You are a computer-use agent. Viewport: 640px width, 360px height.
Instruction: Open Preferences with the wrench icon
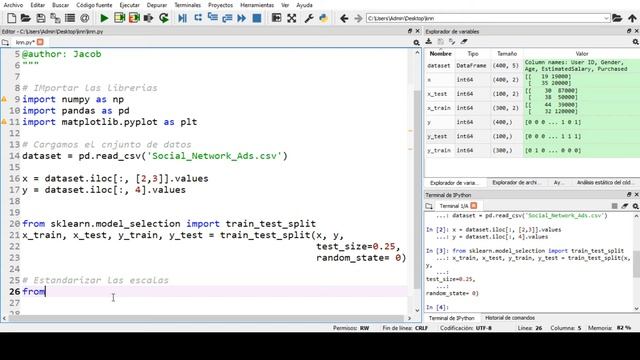pos(309,18)
